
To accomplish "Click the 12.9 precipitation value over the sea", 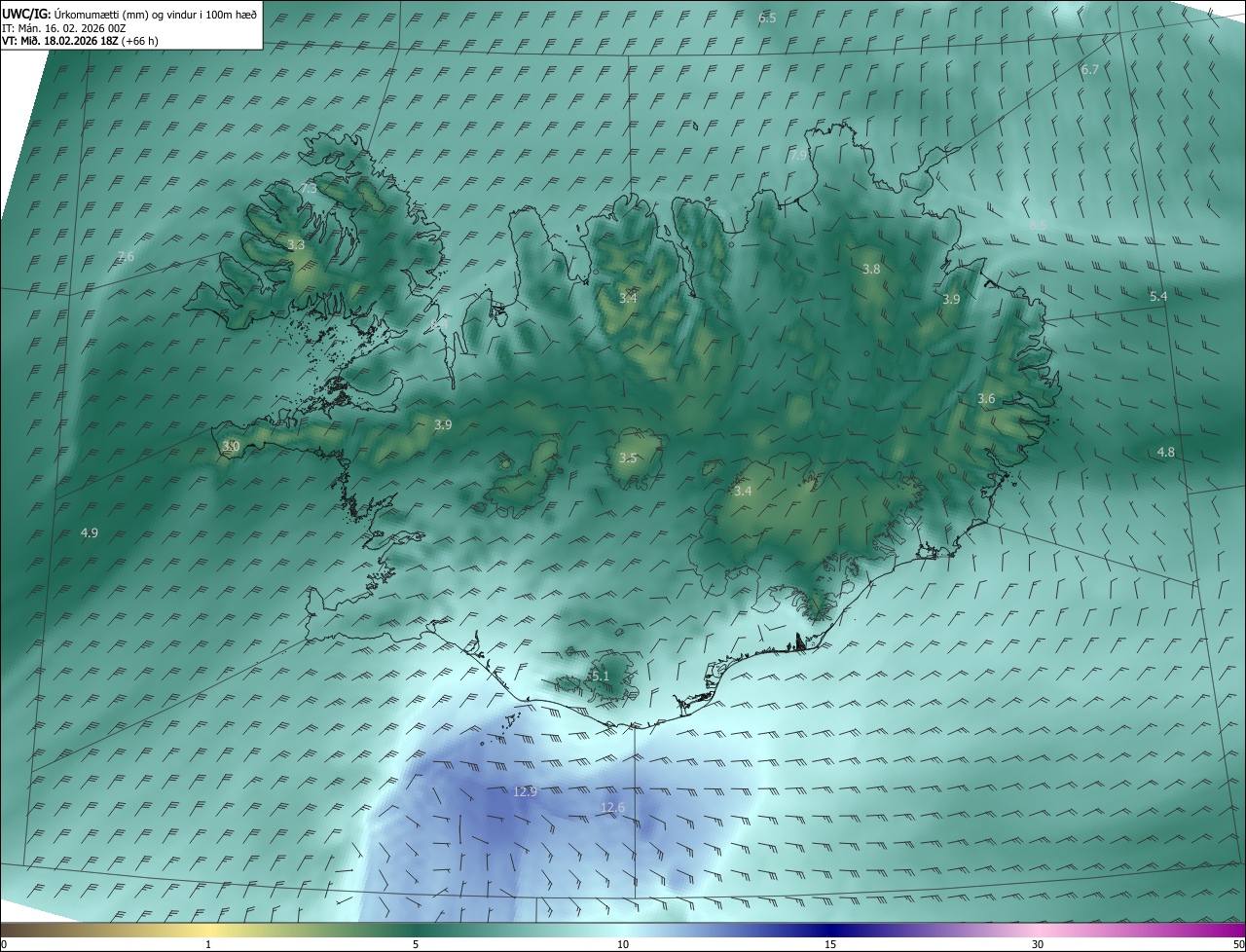I will tap(525, 791).
